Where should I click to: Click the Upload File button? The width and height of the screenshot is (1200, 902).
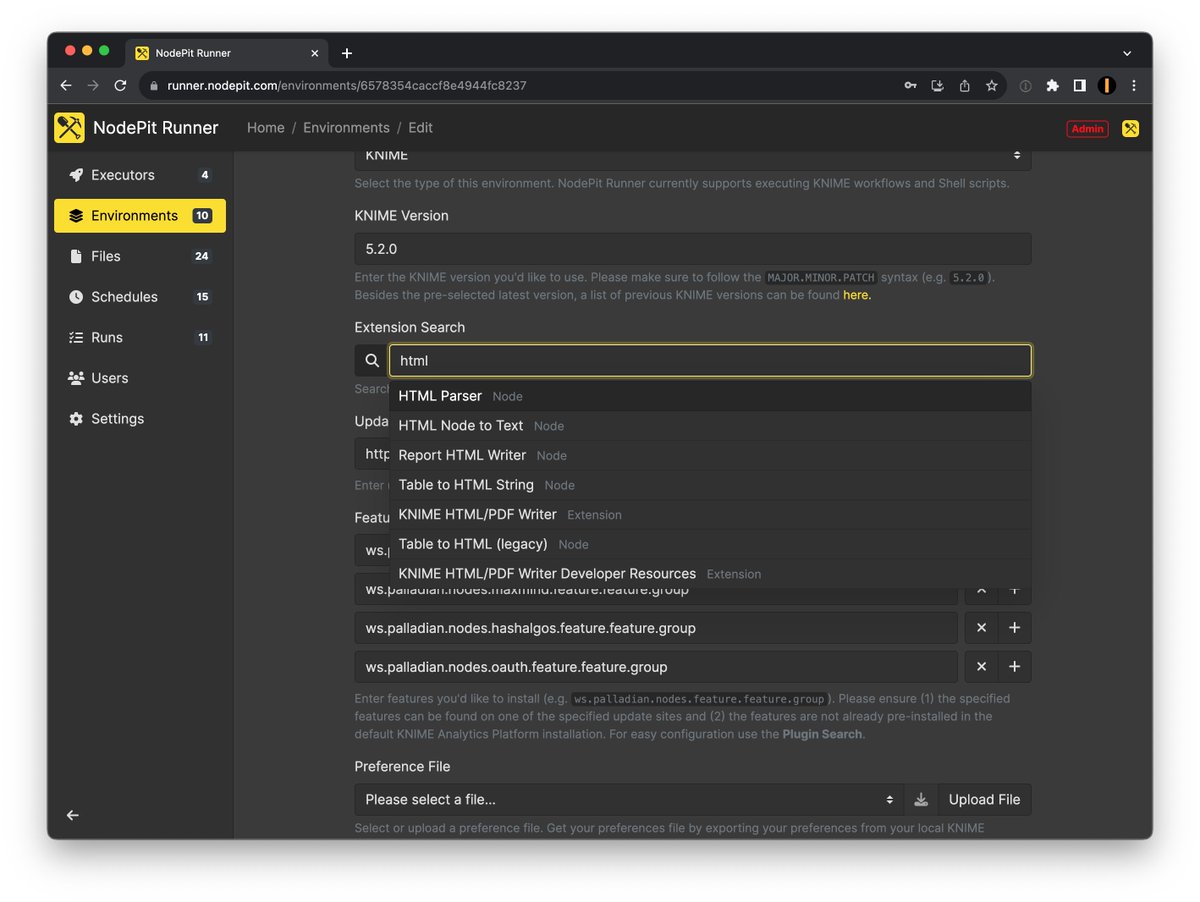click(x=984, y=800)
